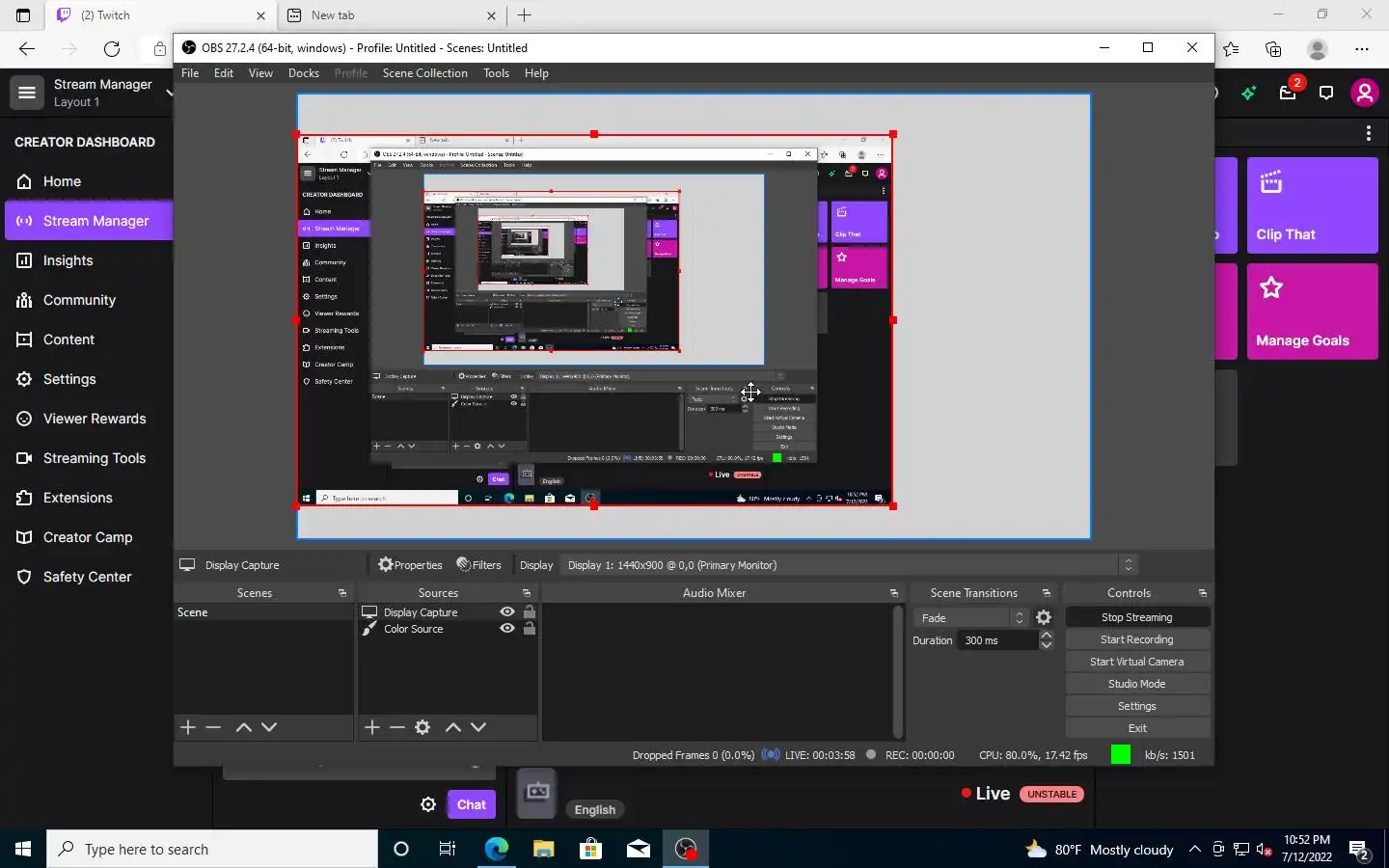Open Filters for the selected source
The width and height of the screenshot is (1389, 868).
click(x=478, y=565)
